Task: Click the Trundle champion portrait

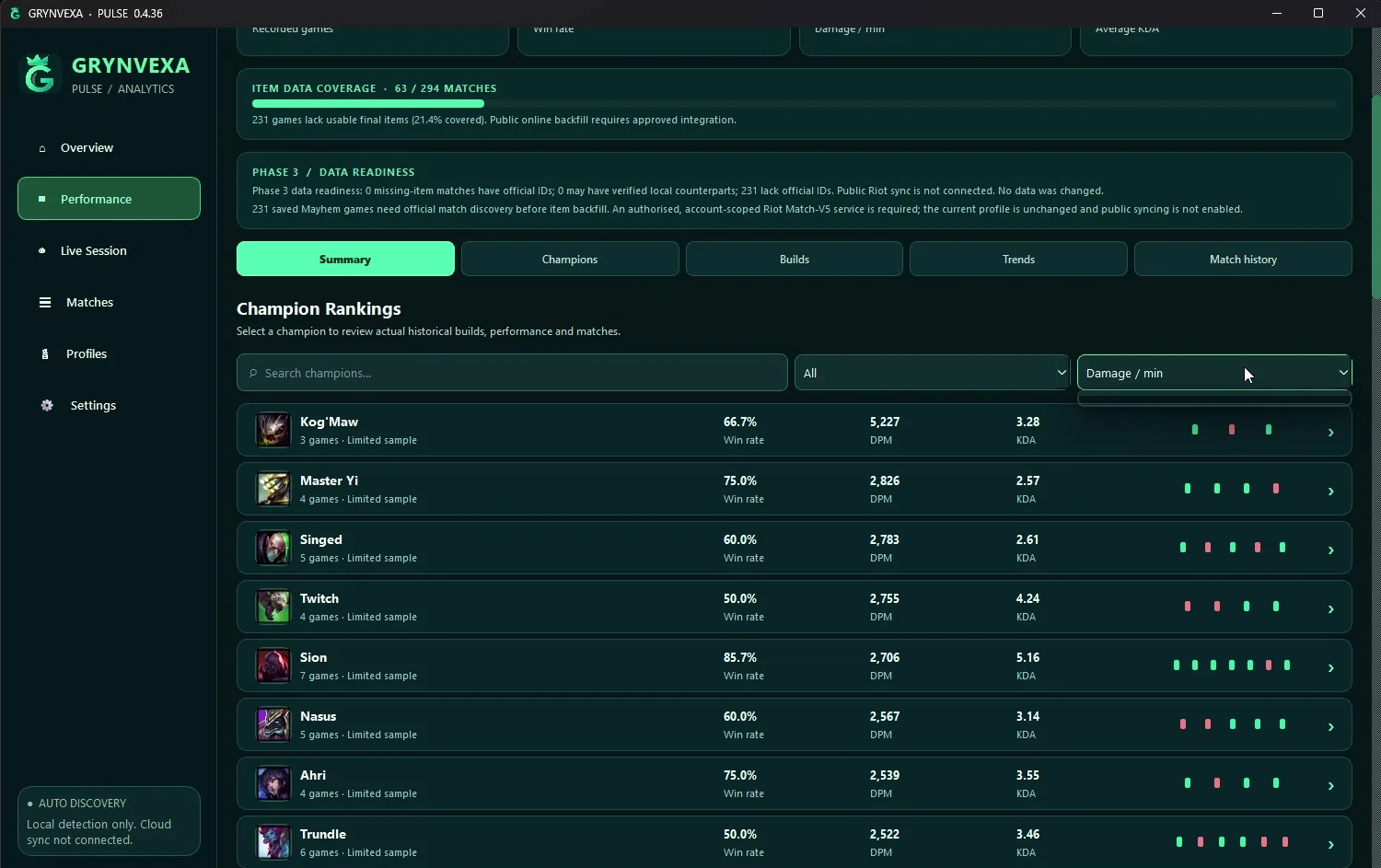Action: 273,842
